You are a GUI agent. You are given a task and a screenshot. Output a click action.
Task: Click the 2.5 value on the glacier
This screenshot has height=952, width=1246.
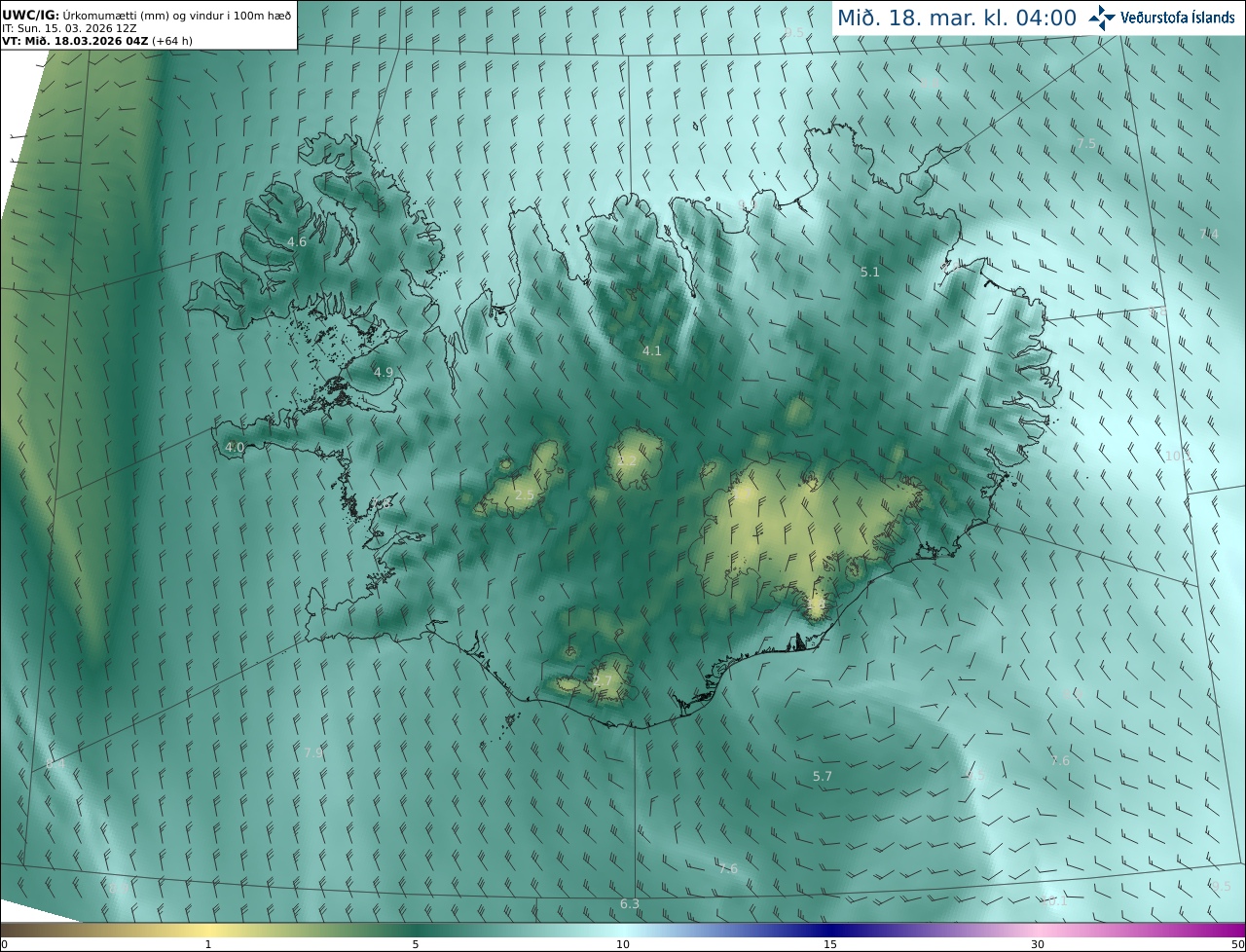click(525, 495)
